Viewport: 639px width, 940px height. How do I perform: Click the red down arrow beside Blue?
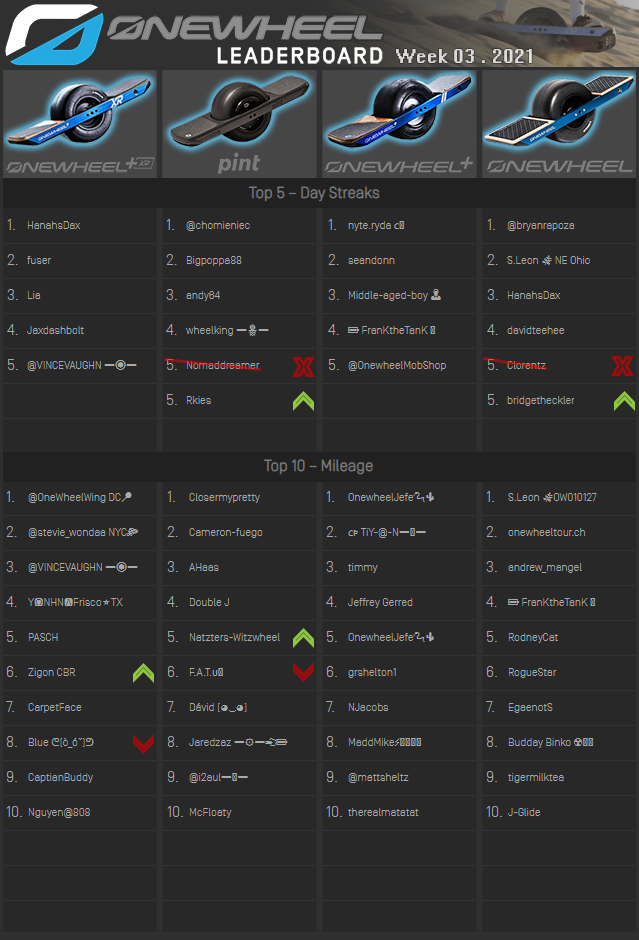[x=144, y=743]
